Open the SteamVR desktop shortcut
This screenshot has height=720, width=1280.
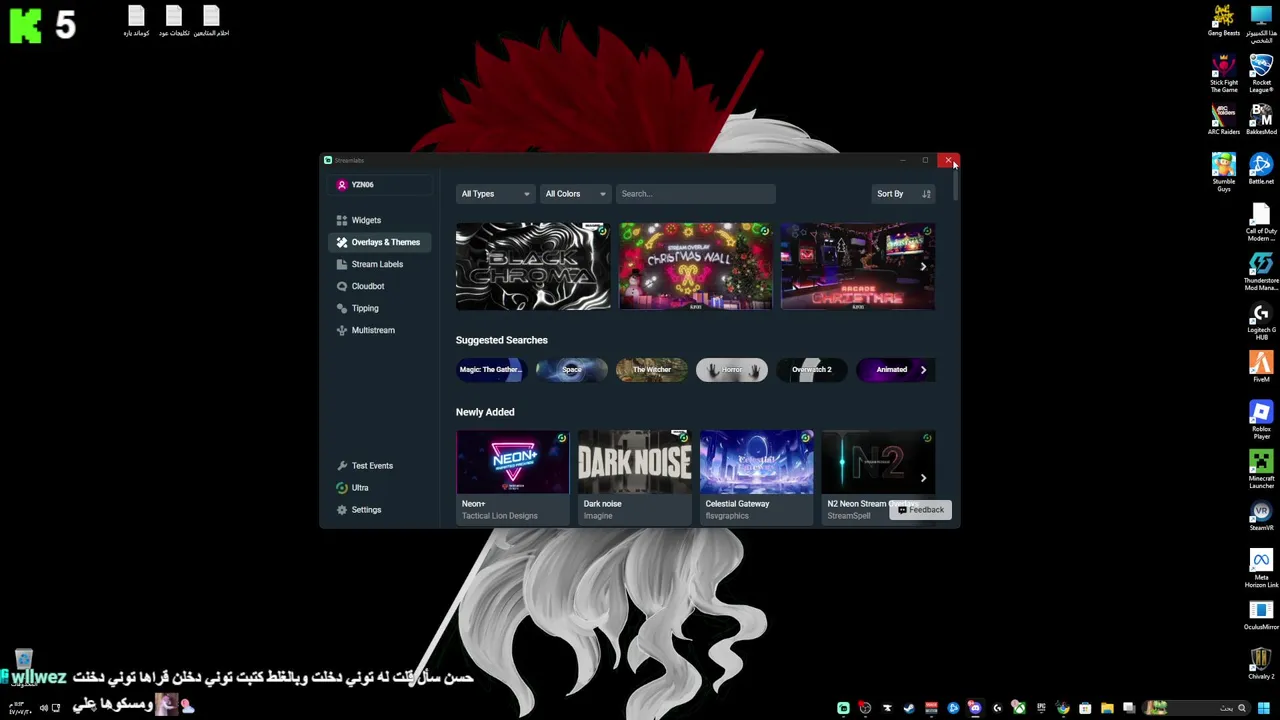click(1261, 514)
